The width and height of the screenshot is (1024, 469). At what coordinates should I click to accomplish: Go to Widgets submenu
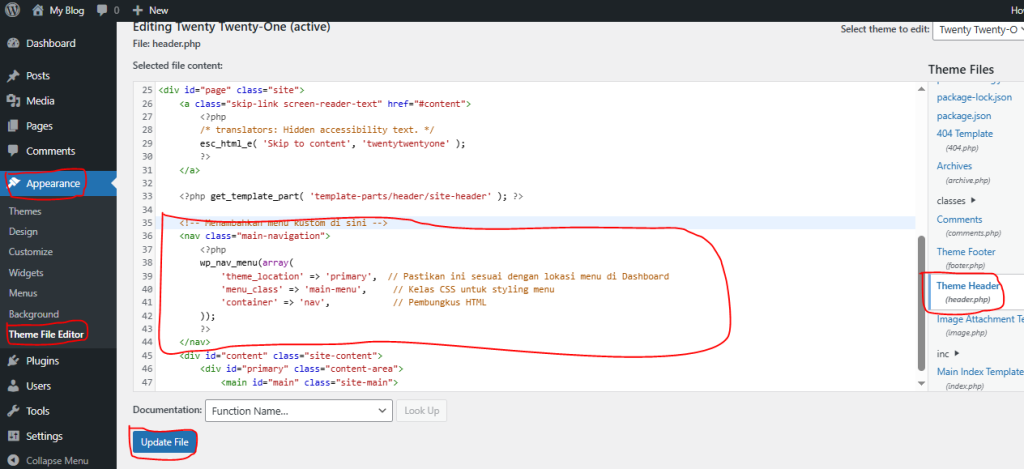pos(27,272)
